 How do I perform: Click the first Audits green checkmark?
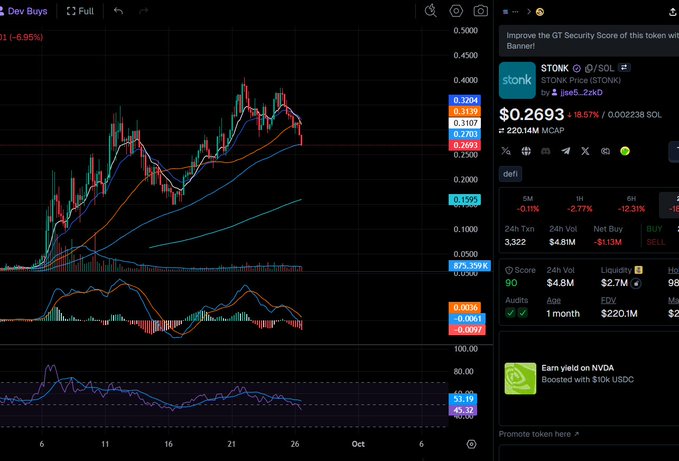[x=511, y=313]
